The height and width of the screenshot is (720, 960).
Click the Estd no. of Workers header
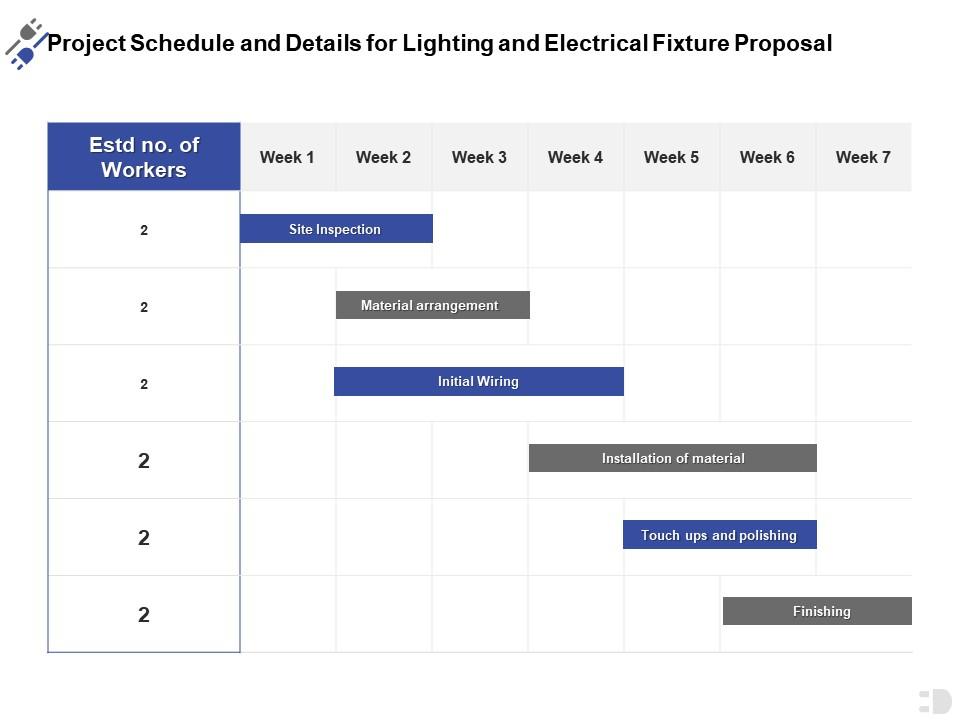tap(144, 157)
